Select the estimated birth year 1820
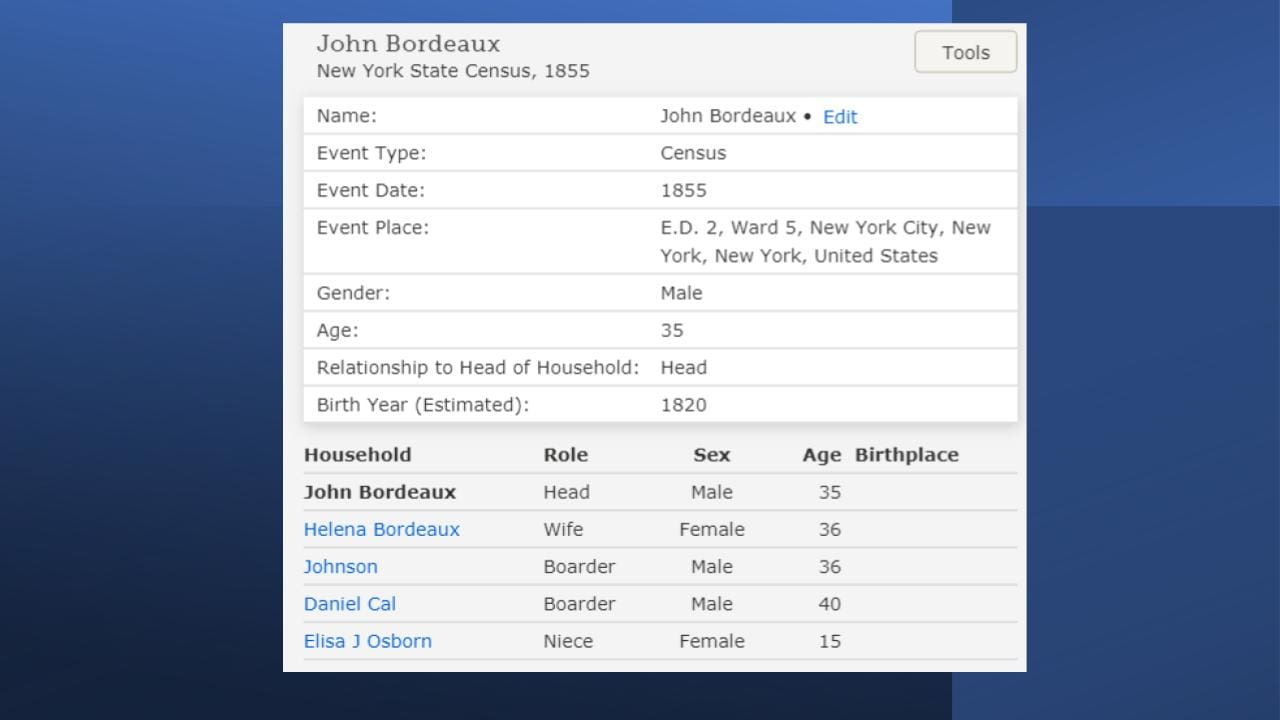 coord(683,405)
